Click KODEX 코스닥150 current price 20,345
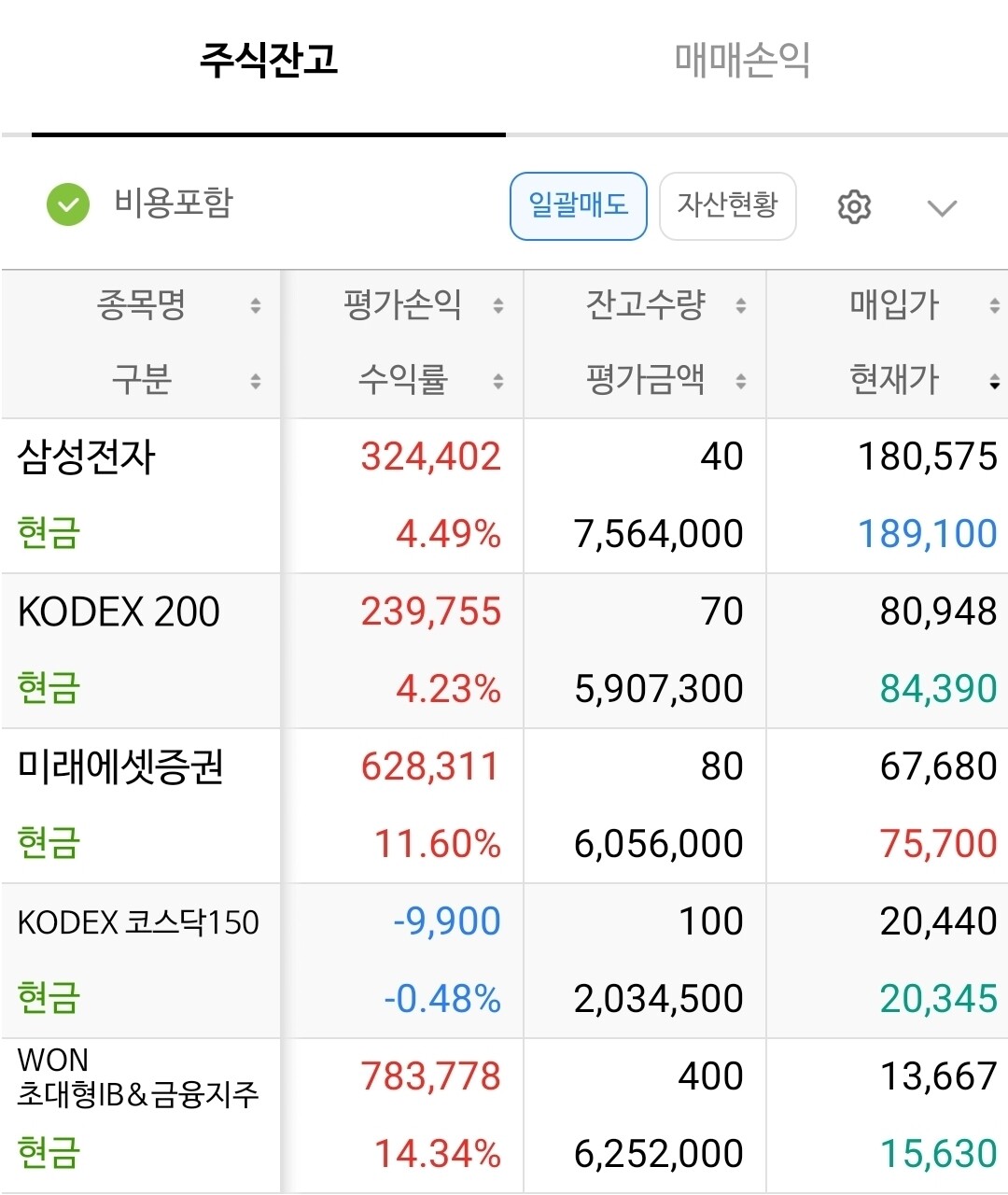 939,999
